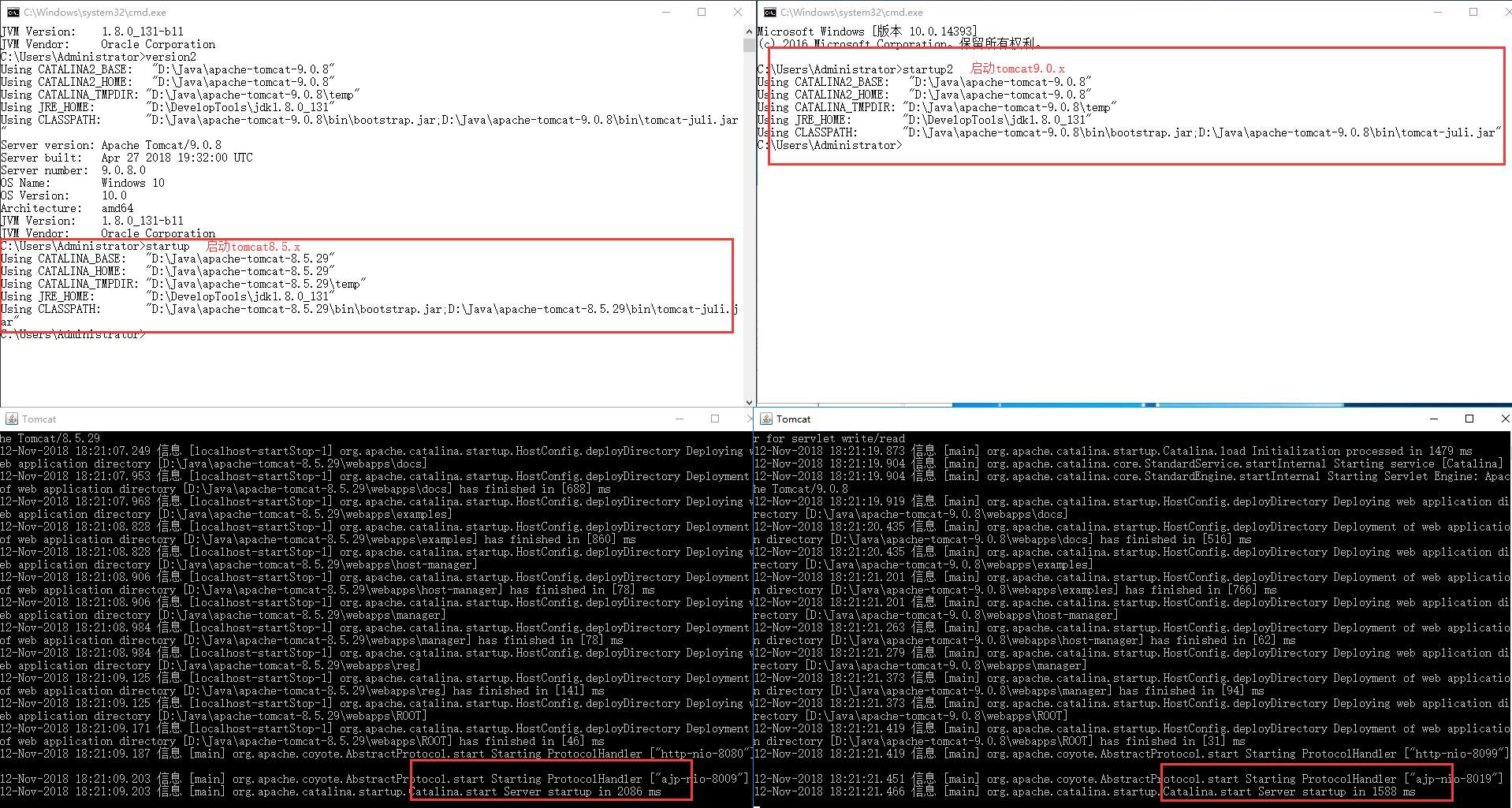
Task: Close the bottom-right Tomcat window
Action: pyautogui.click(x=1504, y=419)
